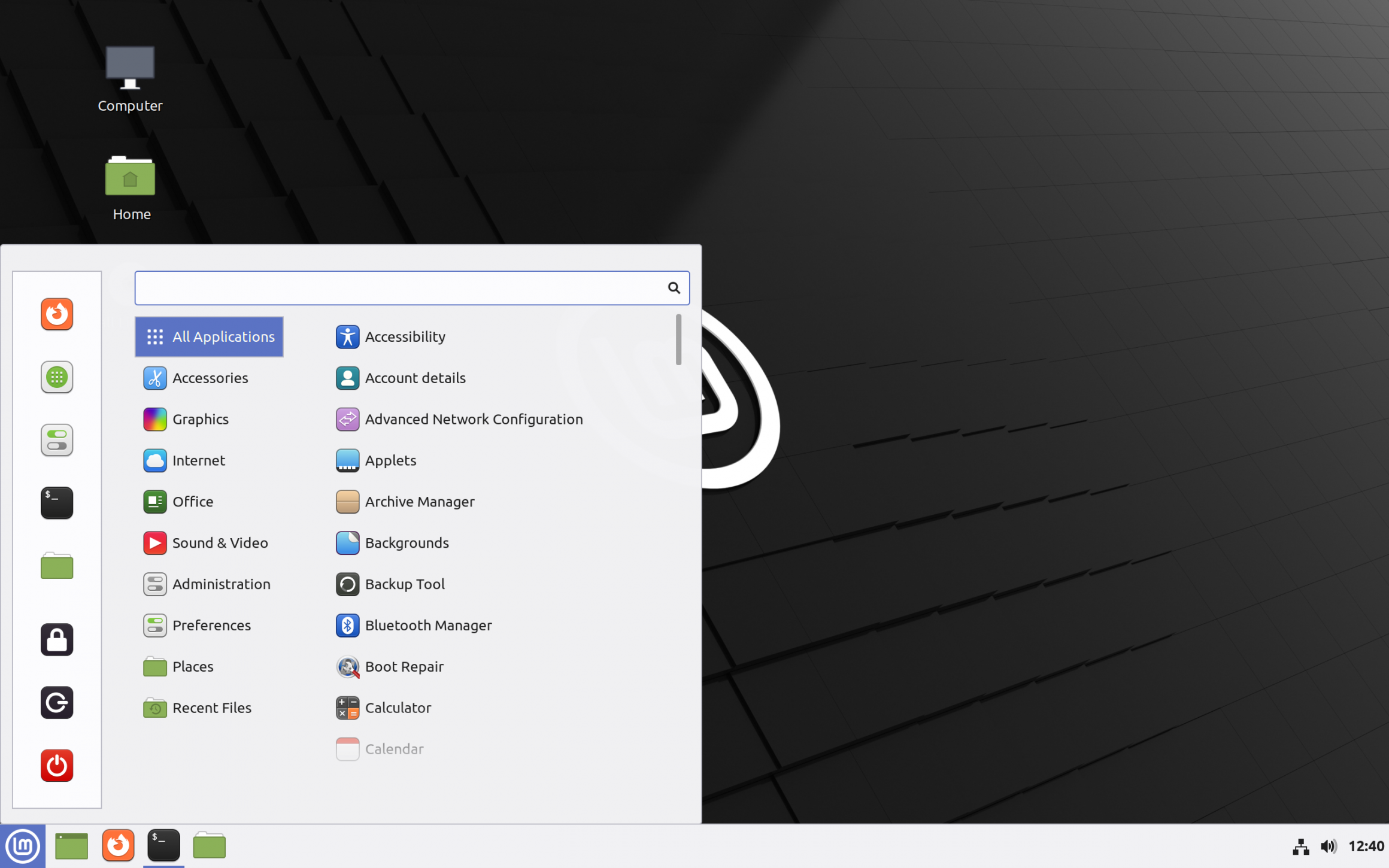Launch a Terminal from the menu sidebar

coord(56,503)
